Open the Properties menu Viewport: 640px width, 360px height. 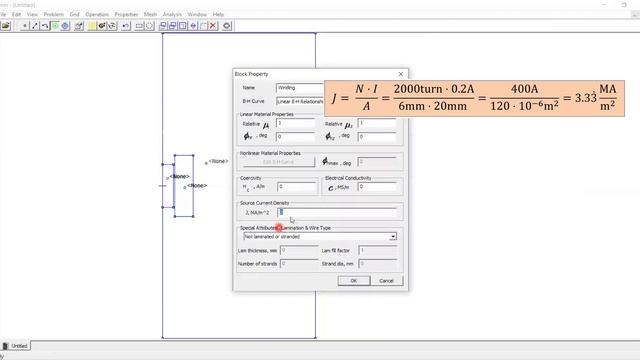[126, 14]
